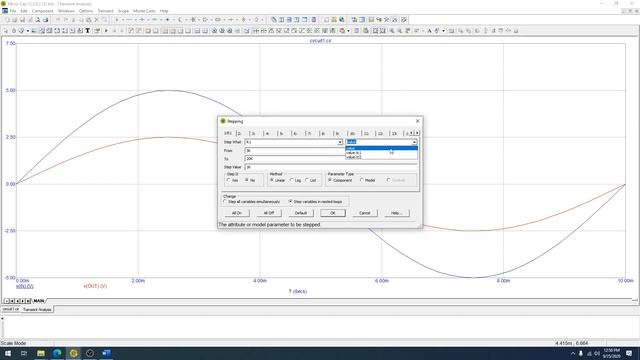Image resolution: width=640 pixels, height=360 pixels.
Task: Open the Options menu
Action: [x=86, y=11]
